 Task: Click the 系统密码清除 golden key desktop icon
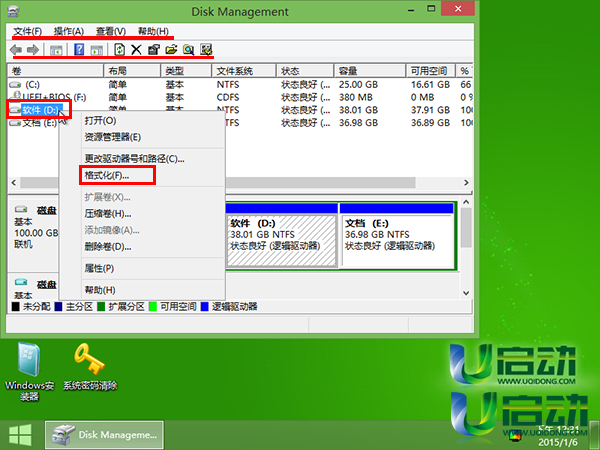[x=90, y=366]
